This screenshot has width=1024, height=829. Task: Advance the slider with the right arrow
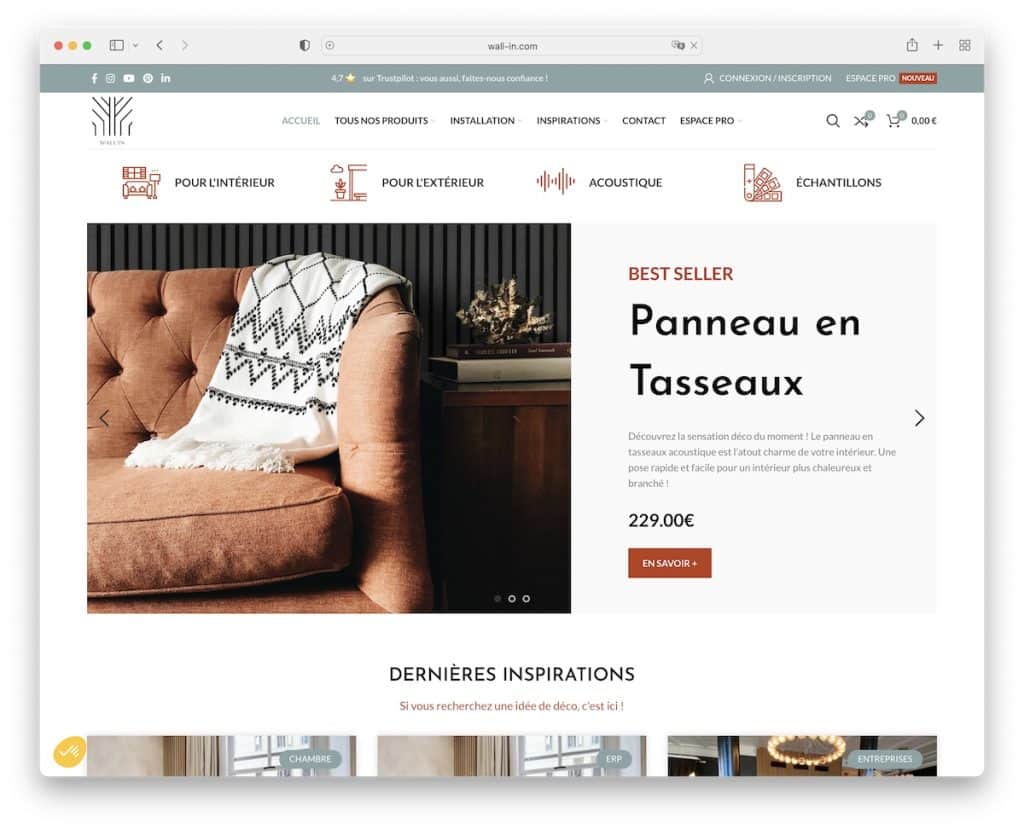click(919, 418)
